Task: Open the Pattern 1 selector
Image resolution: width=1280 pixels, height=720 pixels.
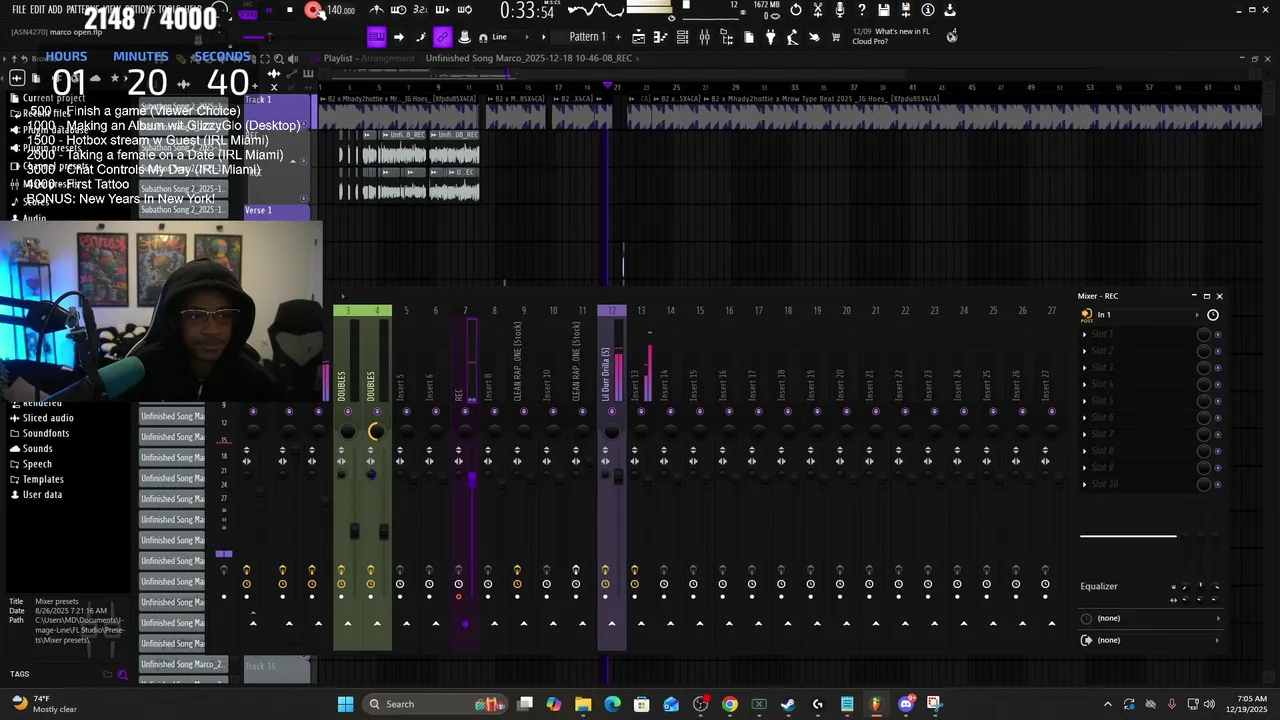Action: [x=587, y=37]
